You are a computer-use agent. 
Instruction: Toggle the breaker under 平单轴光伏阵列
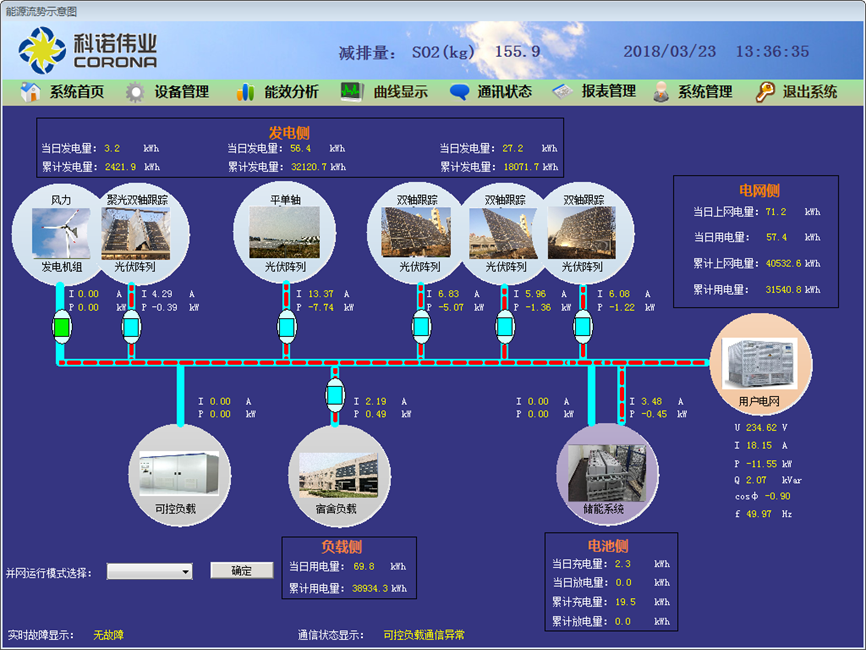[x=285, y=327]
